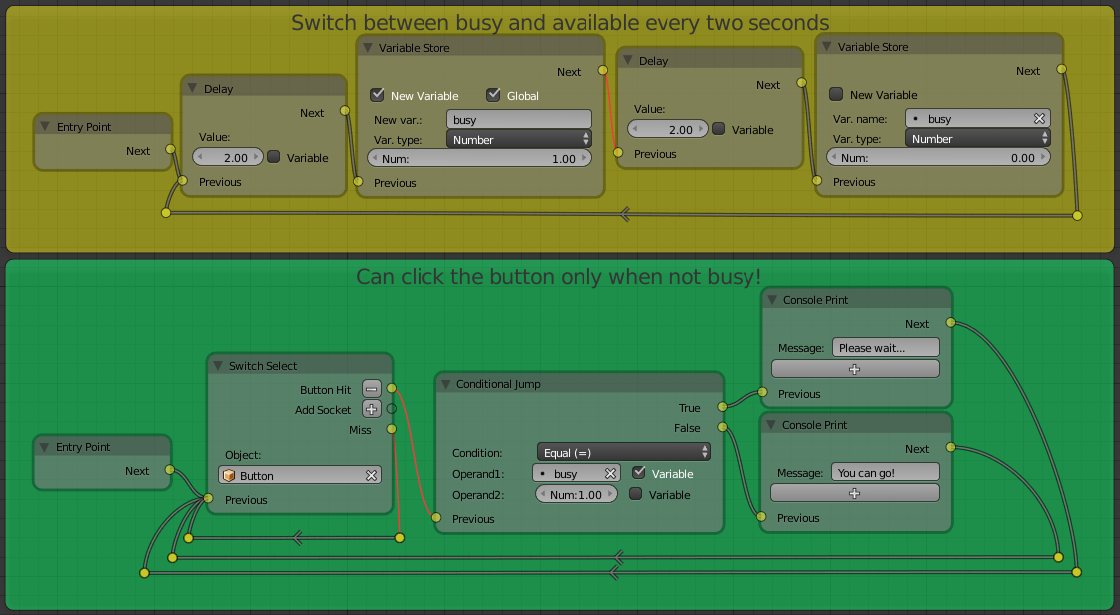
Task: Toggle the New Variable checkbox in right Variable Store
Action: (x=836, y=95)
